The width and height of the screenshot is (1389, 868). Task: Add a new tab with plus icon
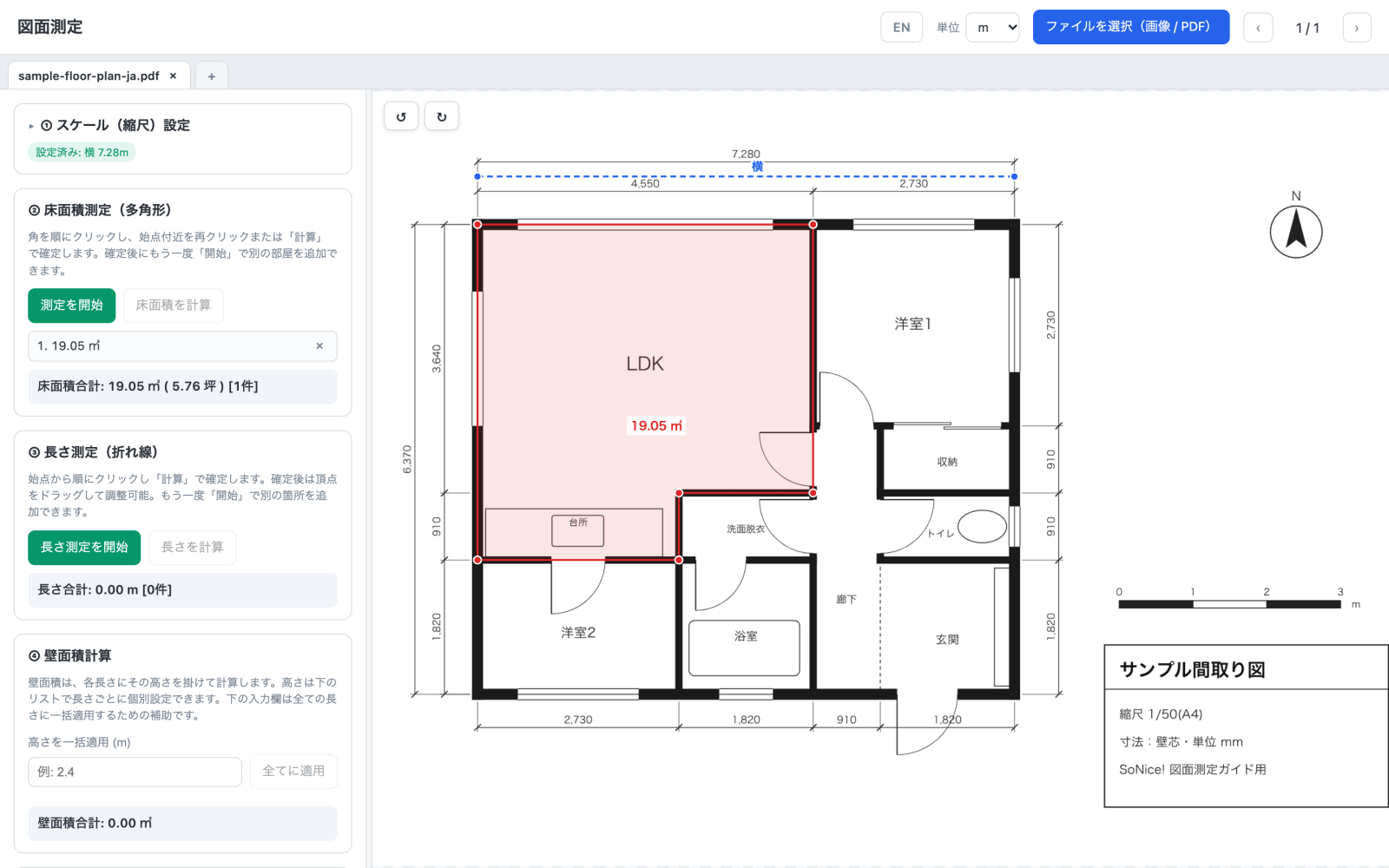211,76
